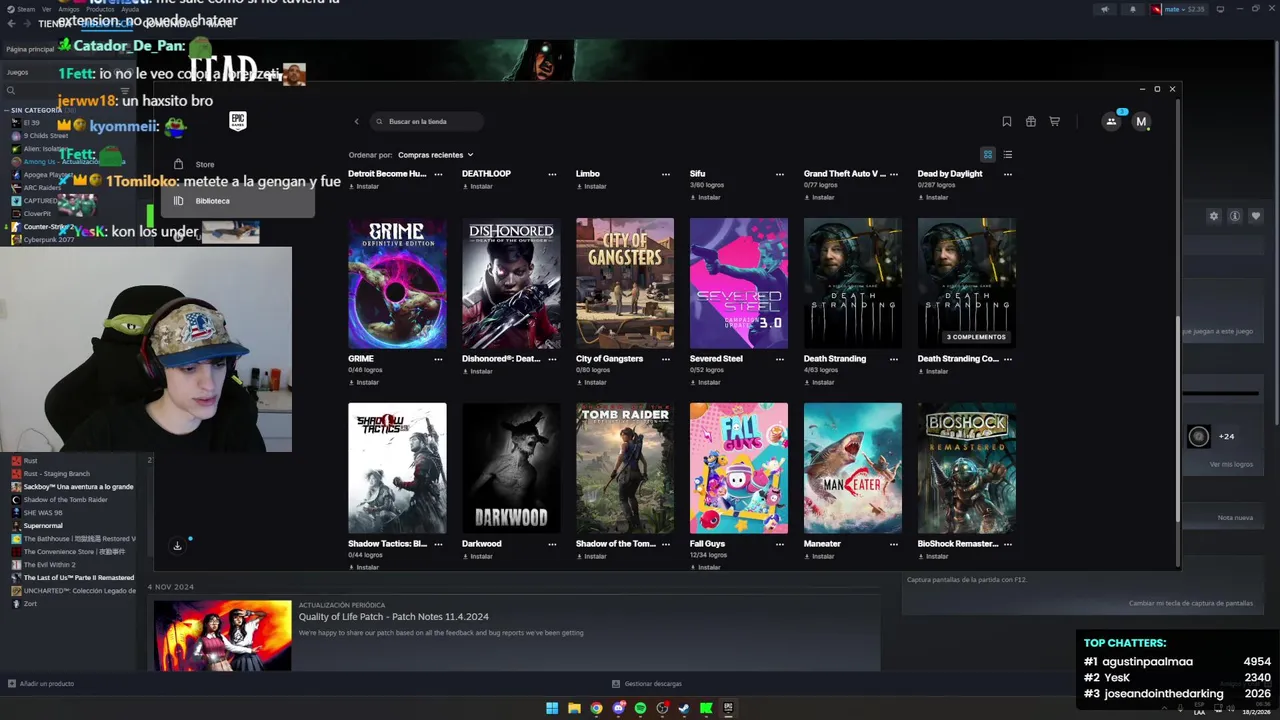Switch library to list view
This screenshot has width=1280, height=720.
(1007, 155)
